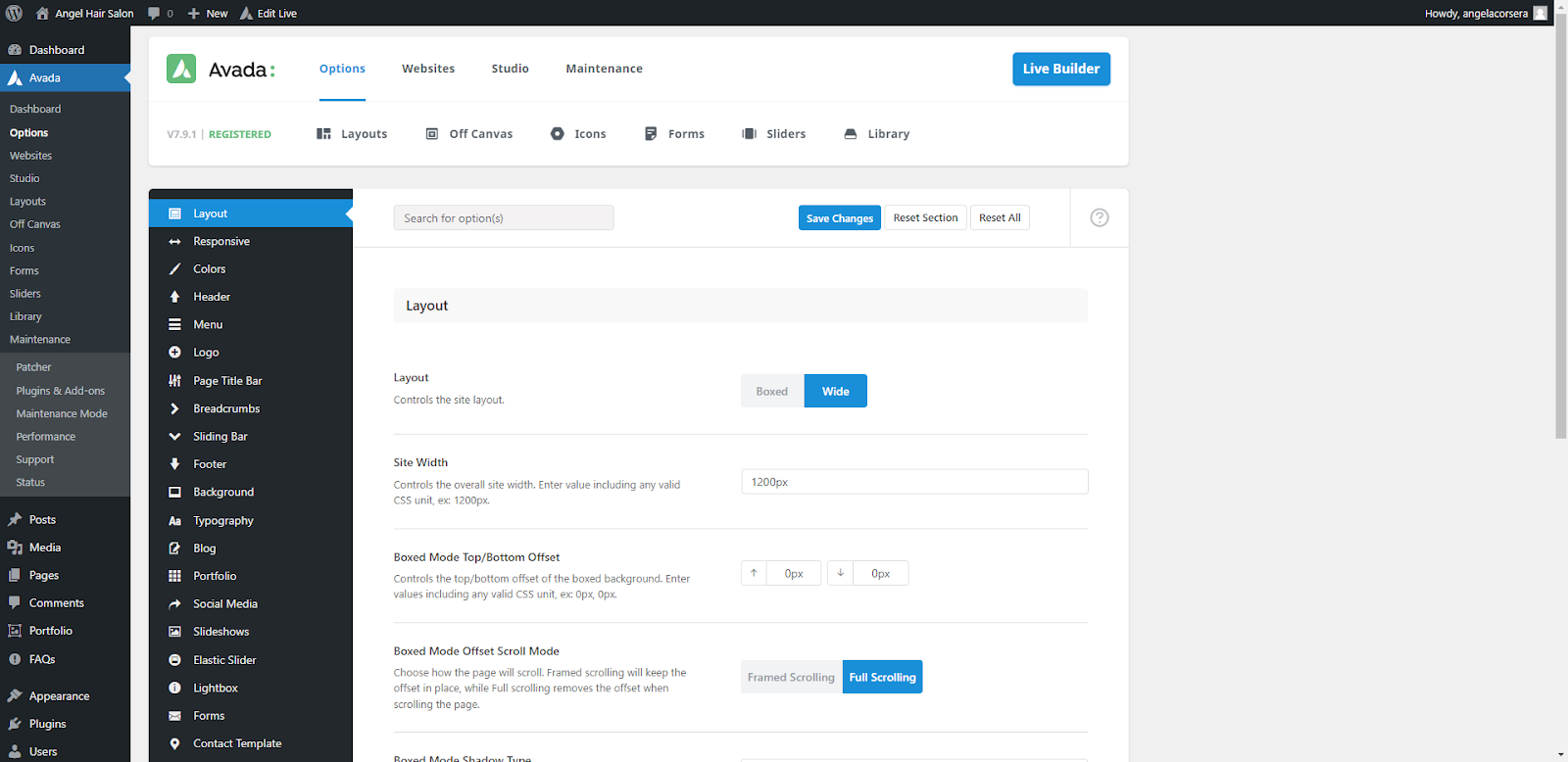Click the Footer down-arrow icon in options panel
This screenshot has height=762, width=1568.
174,464
